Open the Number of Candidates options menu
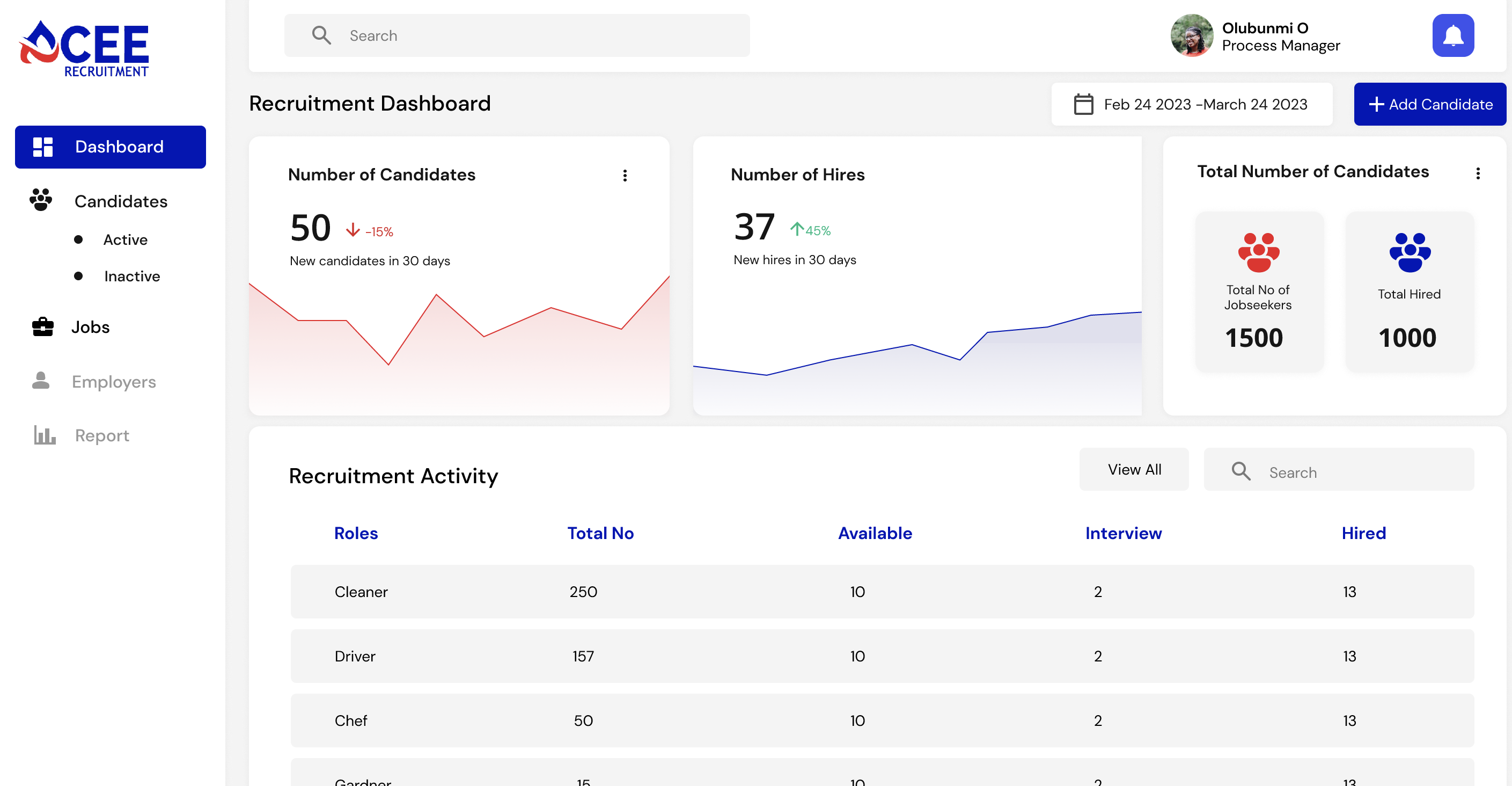 [625, 174]
